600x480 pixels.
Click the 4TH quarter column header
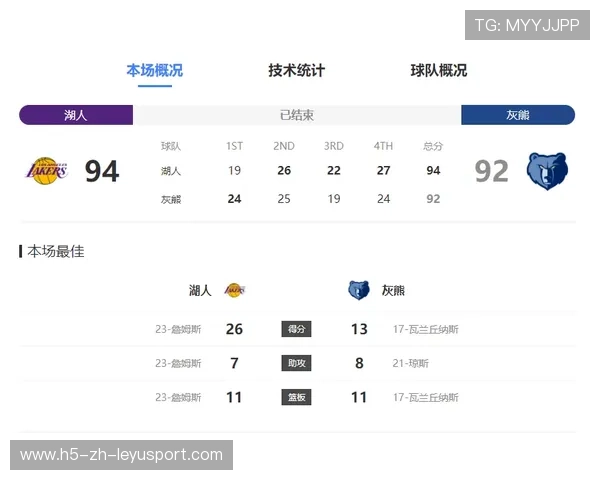[x=383, y=146]
